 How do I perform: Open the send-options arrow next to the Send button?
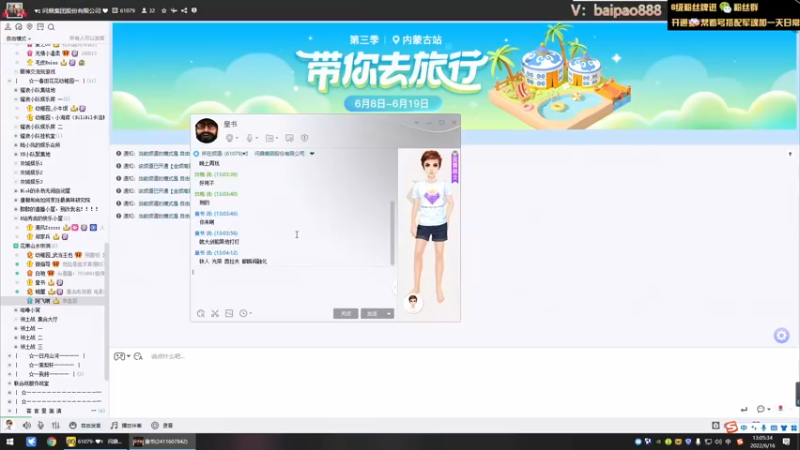tap(389, 314)
